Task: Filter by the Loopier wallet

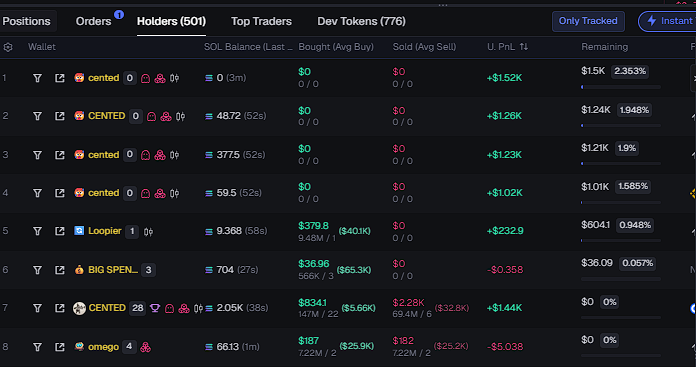Action: (37, 231)
